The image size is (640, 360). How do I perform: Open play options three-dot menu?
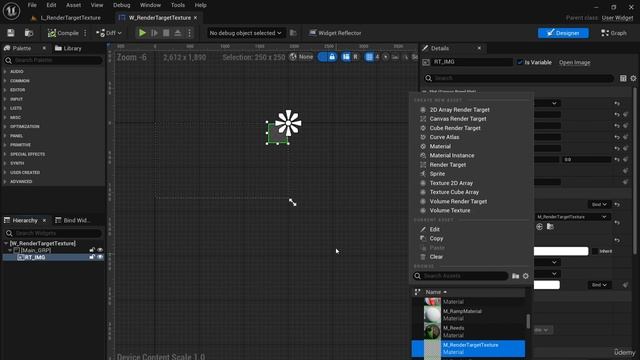[189, 33]
